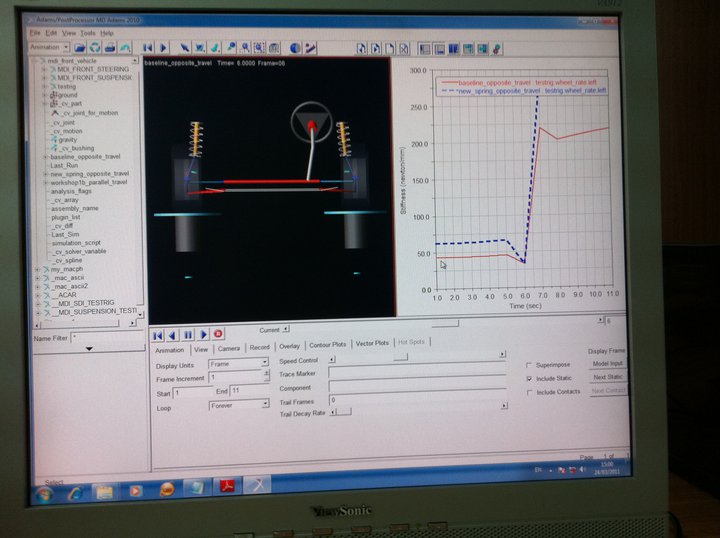
Task: Click the Model Input button
Action: click(x=607, y=364)
